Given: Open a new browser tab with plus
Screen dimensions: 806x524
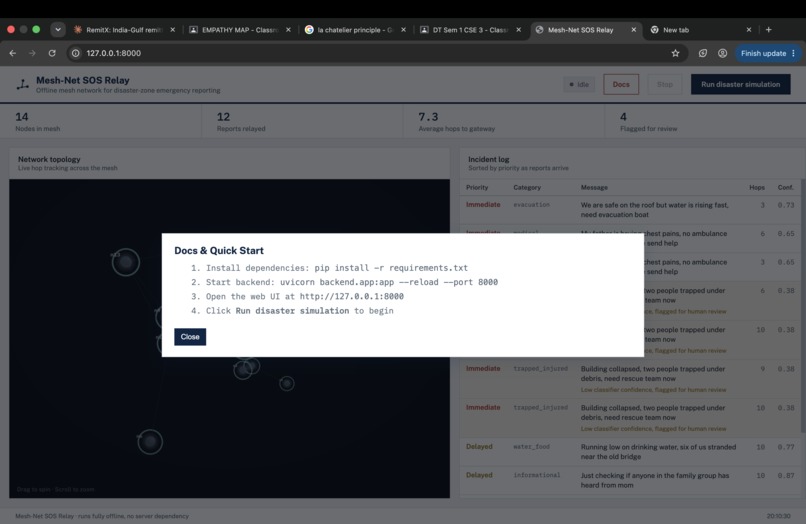Looking at the screenshot, I should (768, 30).
